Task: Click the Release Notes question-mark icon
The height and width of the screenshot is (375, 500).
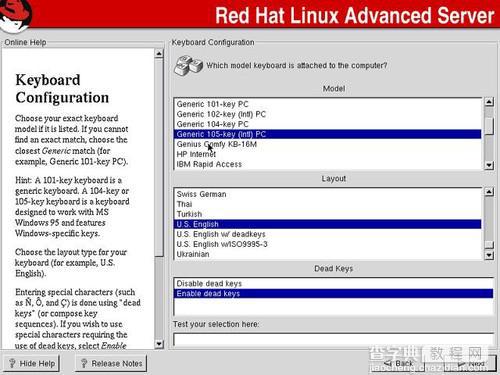Action: [x=84, y=363]
